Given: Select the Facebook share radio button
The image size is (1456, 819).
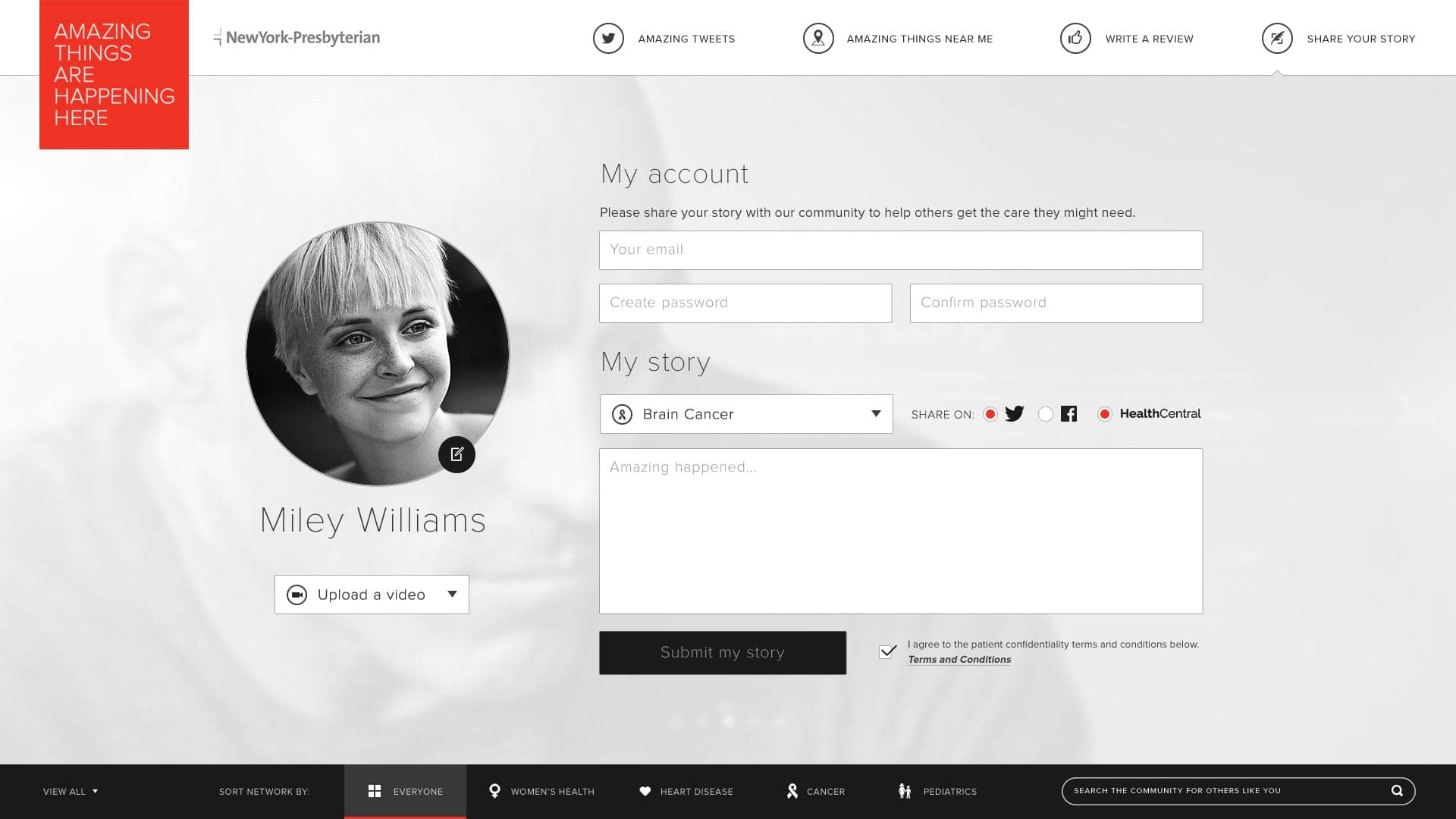Looking at the screenshot, I should click(1045, 414).
